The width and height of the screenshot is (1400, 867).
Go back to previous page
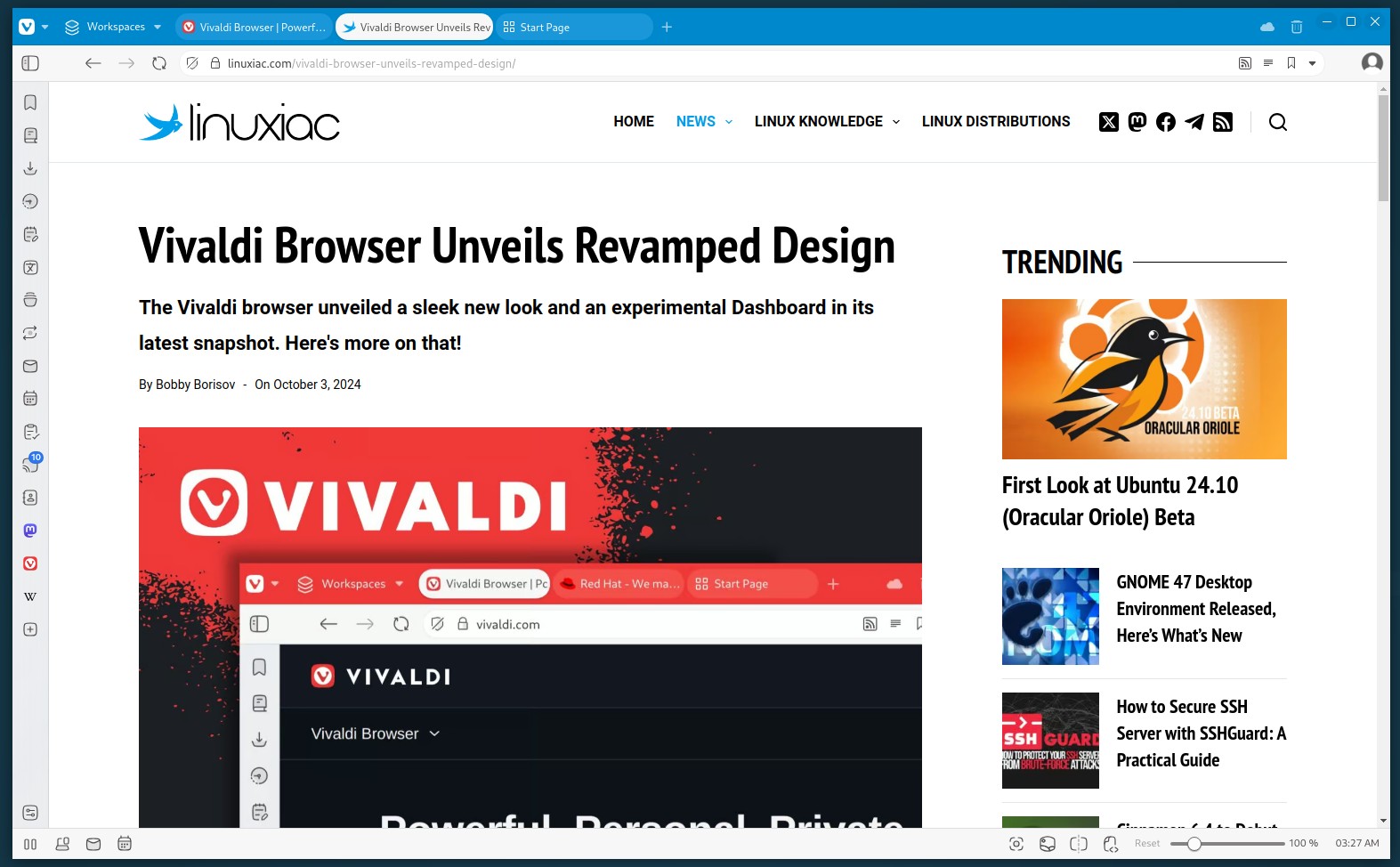point(93,63)
